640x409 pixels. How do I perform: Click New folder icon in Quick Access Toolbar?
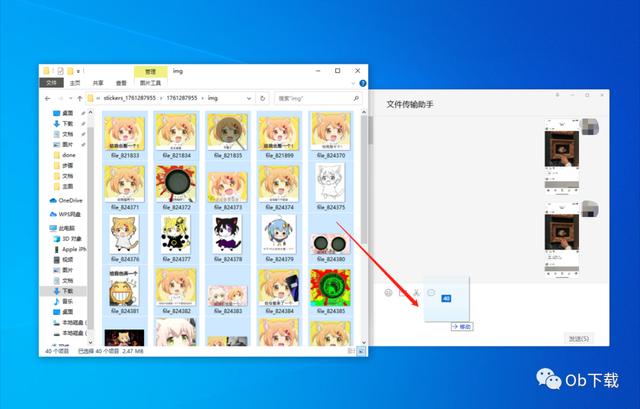(70, 71)
